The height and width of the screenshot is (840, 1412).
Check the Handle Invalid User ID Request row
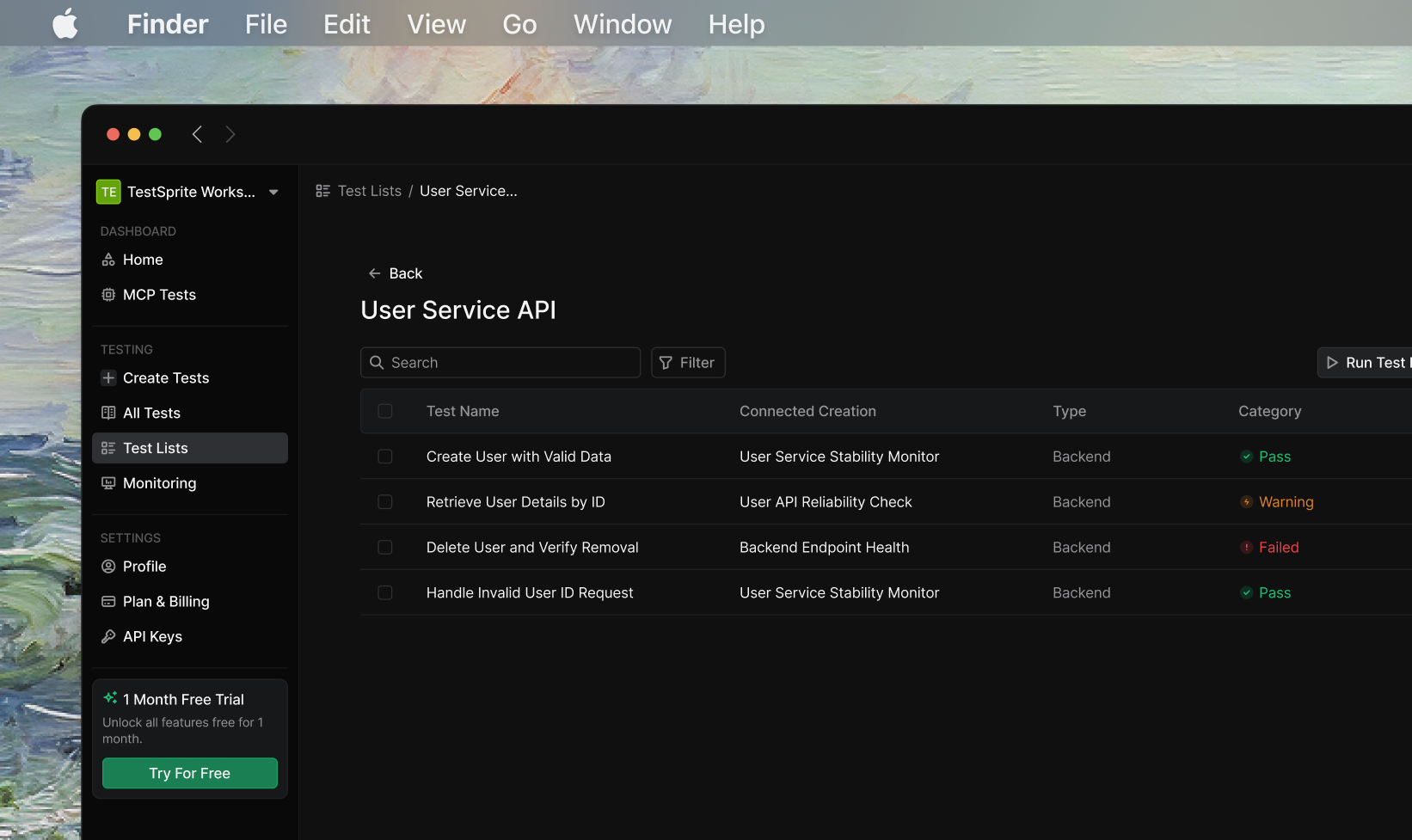[x=385, y=593]
